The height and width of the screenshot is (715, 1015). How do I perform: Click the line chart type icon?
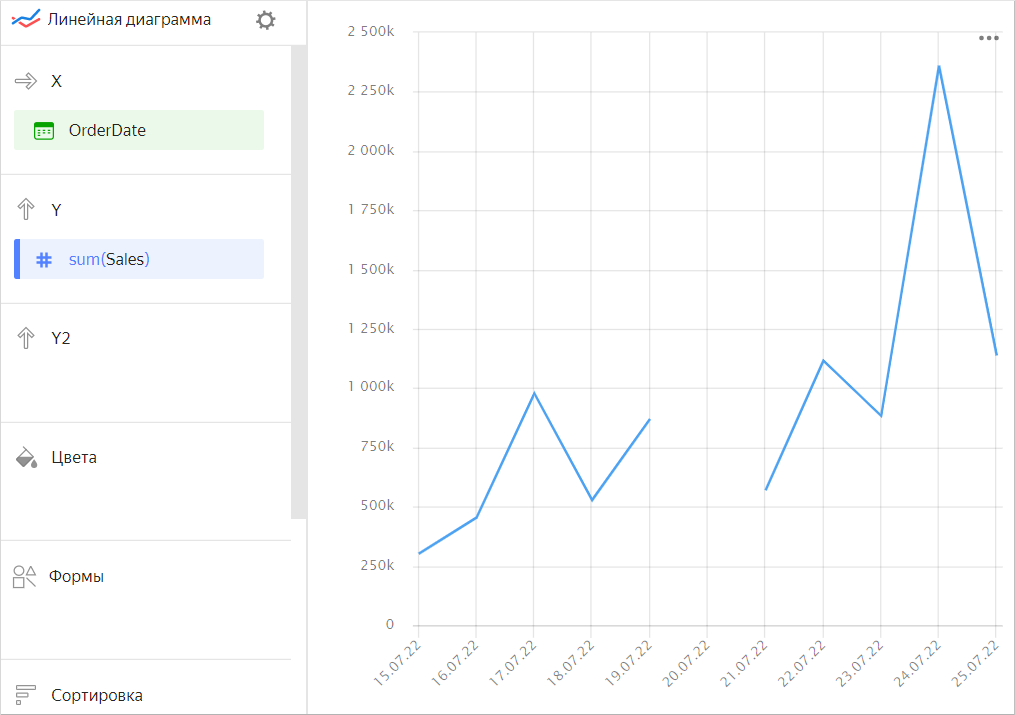(25, 20)
